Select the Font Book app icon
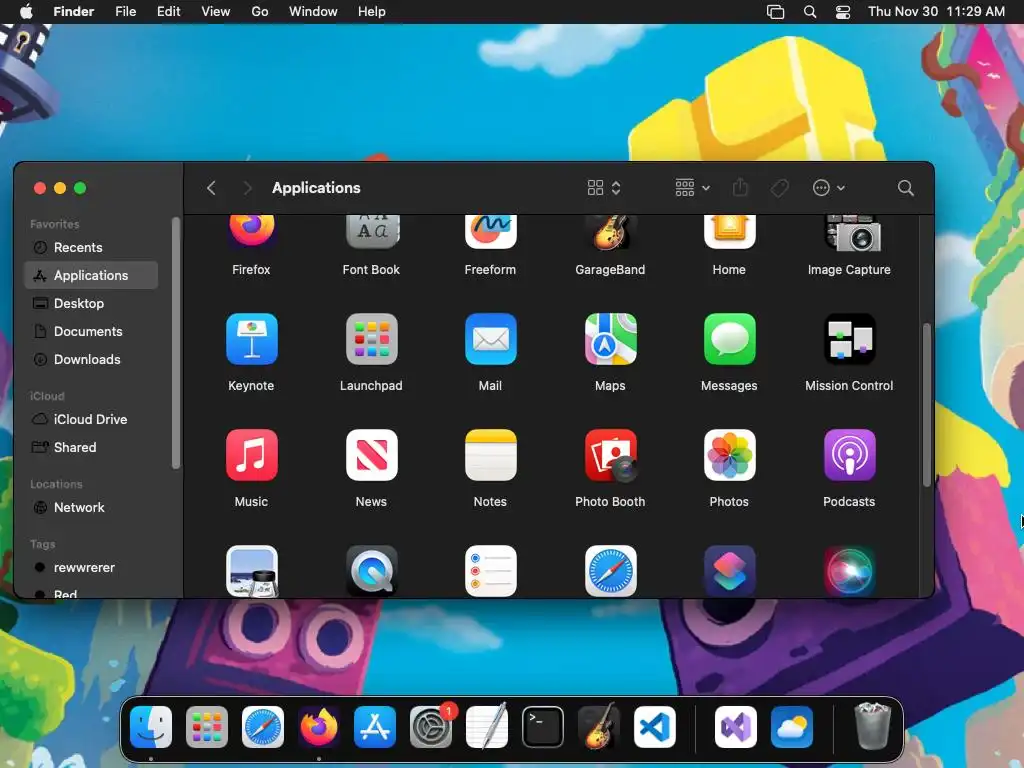The width and height of the screenshot is (1024, 768). pos(371,231)
